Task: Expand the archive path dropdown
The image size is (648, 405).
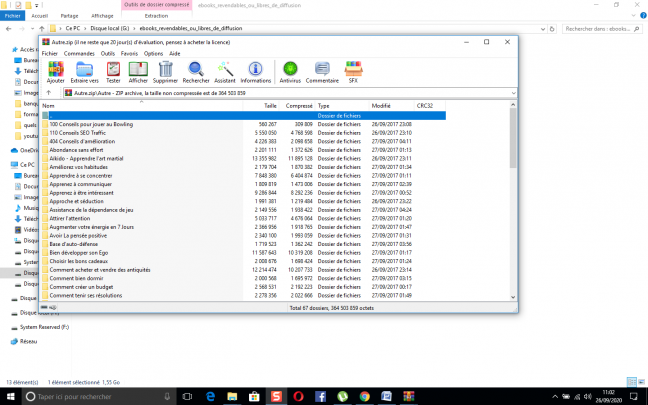Action: click(x=511, y=93)
